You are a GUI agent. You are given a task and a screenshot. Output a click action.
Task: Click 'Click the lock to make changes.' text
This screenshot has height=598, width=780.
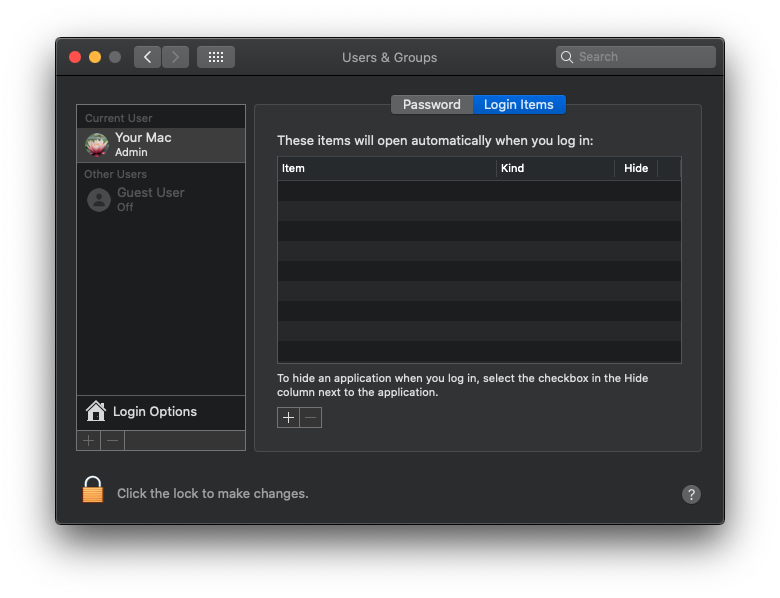[x=212, y=494]
